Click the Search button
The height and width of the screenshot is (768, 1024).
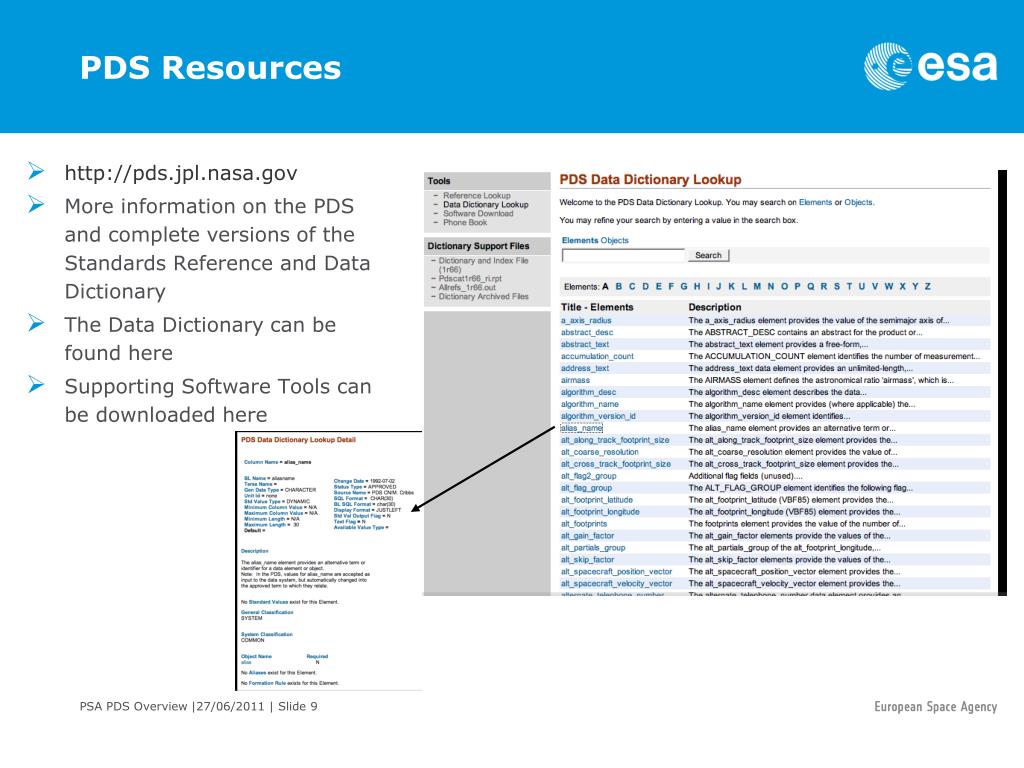[708, 255]
